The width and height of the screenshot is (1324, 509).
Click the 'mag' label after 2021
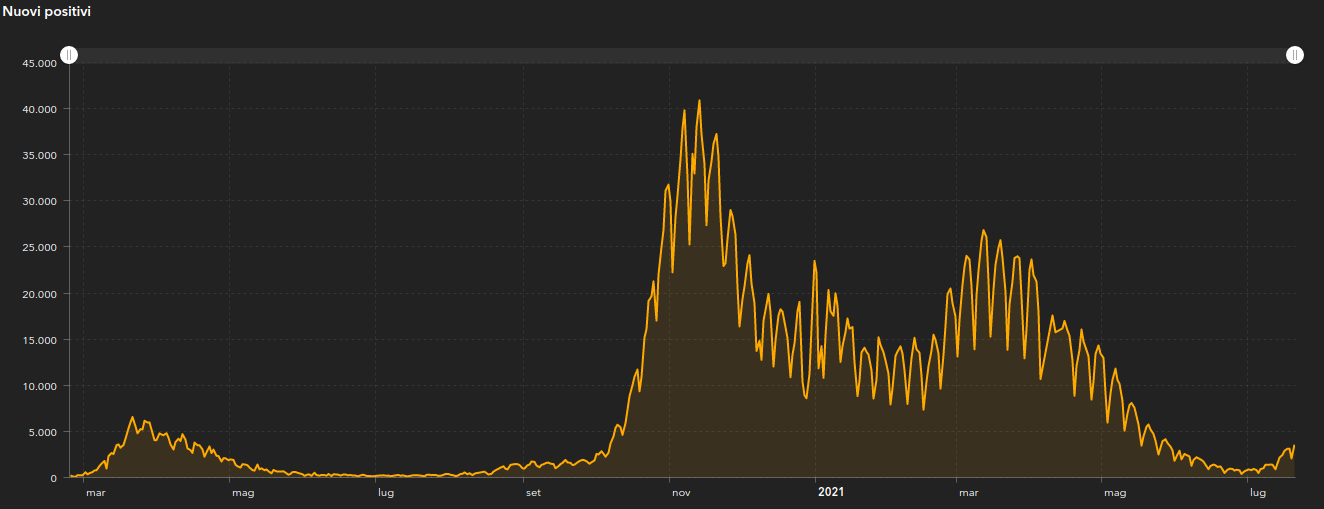click(x=1114, y=492)
